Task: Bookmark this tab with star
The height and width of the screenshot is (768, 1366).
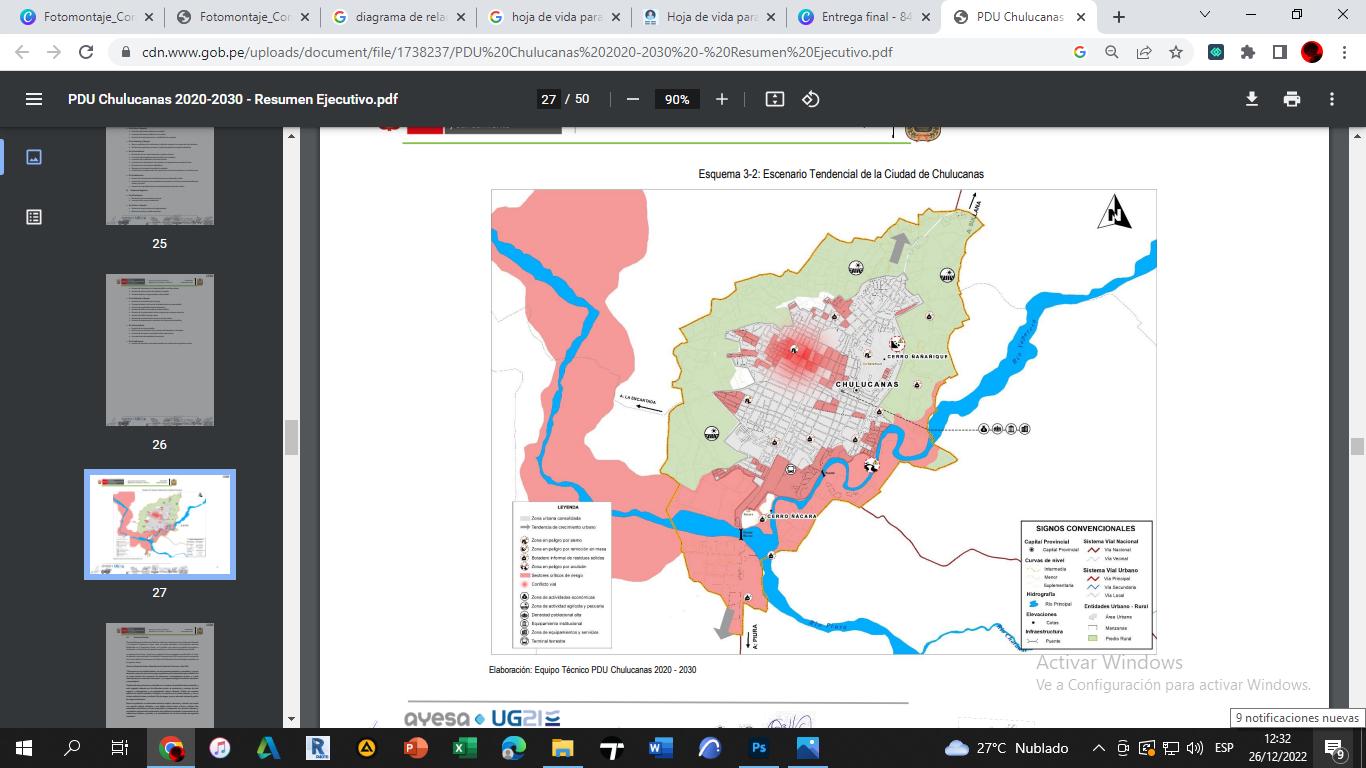Action: [x=1176, y=52]
